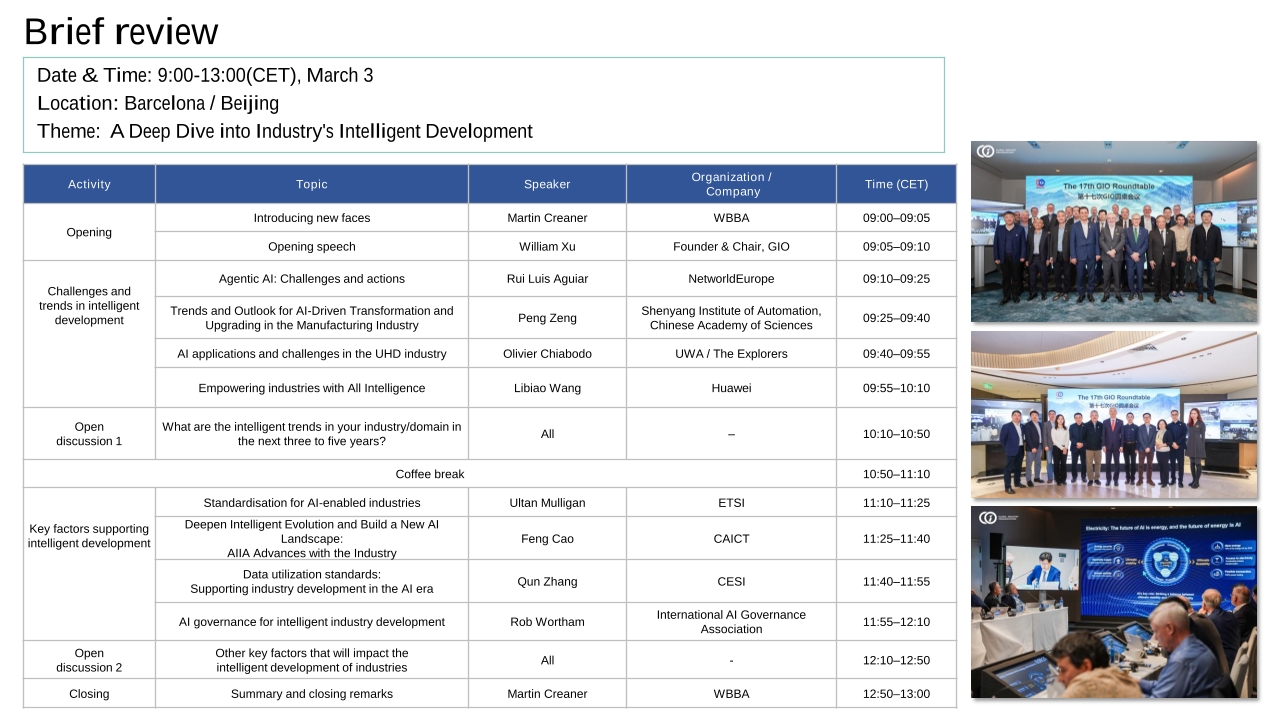Screen dimensions: 1280x720
Task: Click the "ETSI" organization cell
Action: (x=731, y=503)
